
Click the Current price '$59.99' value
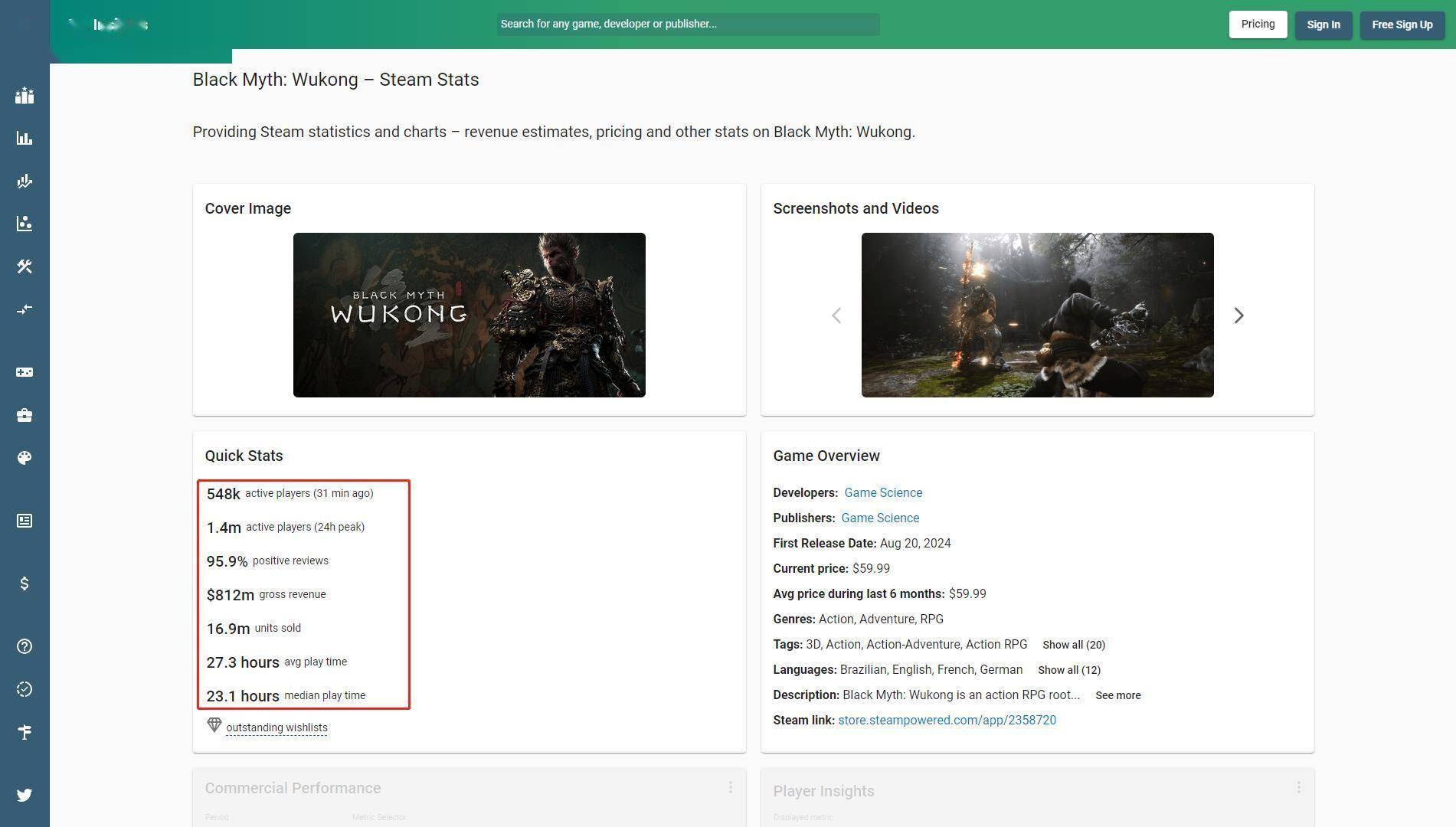click(871, 568)
